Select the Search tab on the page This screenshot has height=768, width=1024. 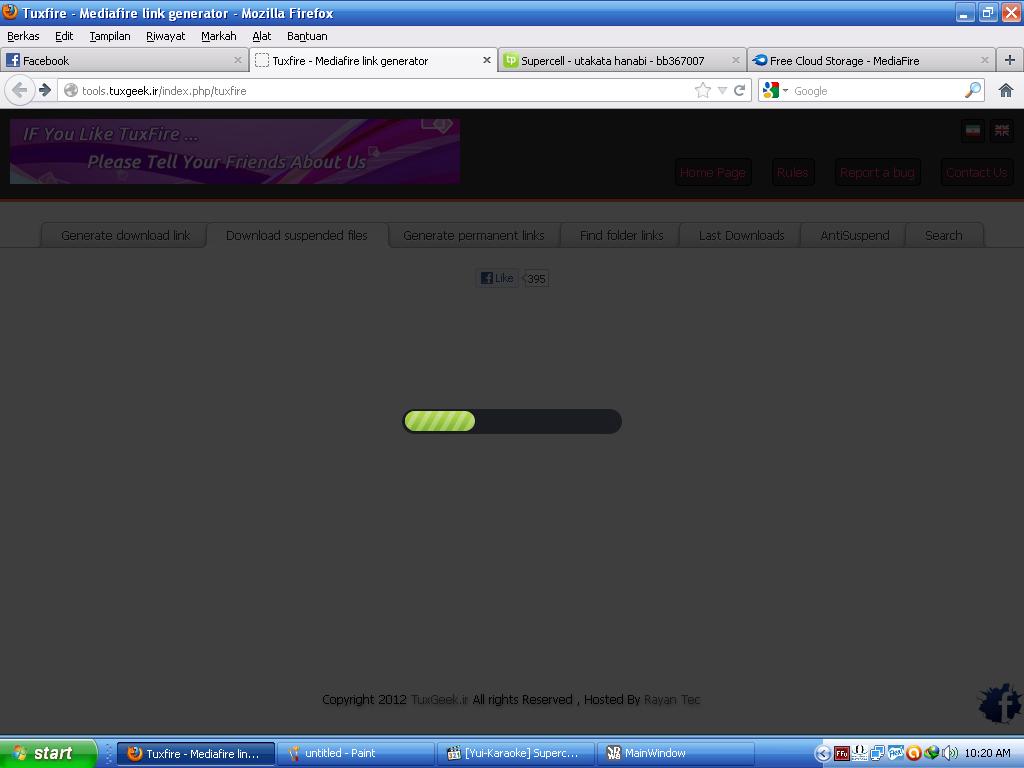943,235
